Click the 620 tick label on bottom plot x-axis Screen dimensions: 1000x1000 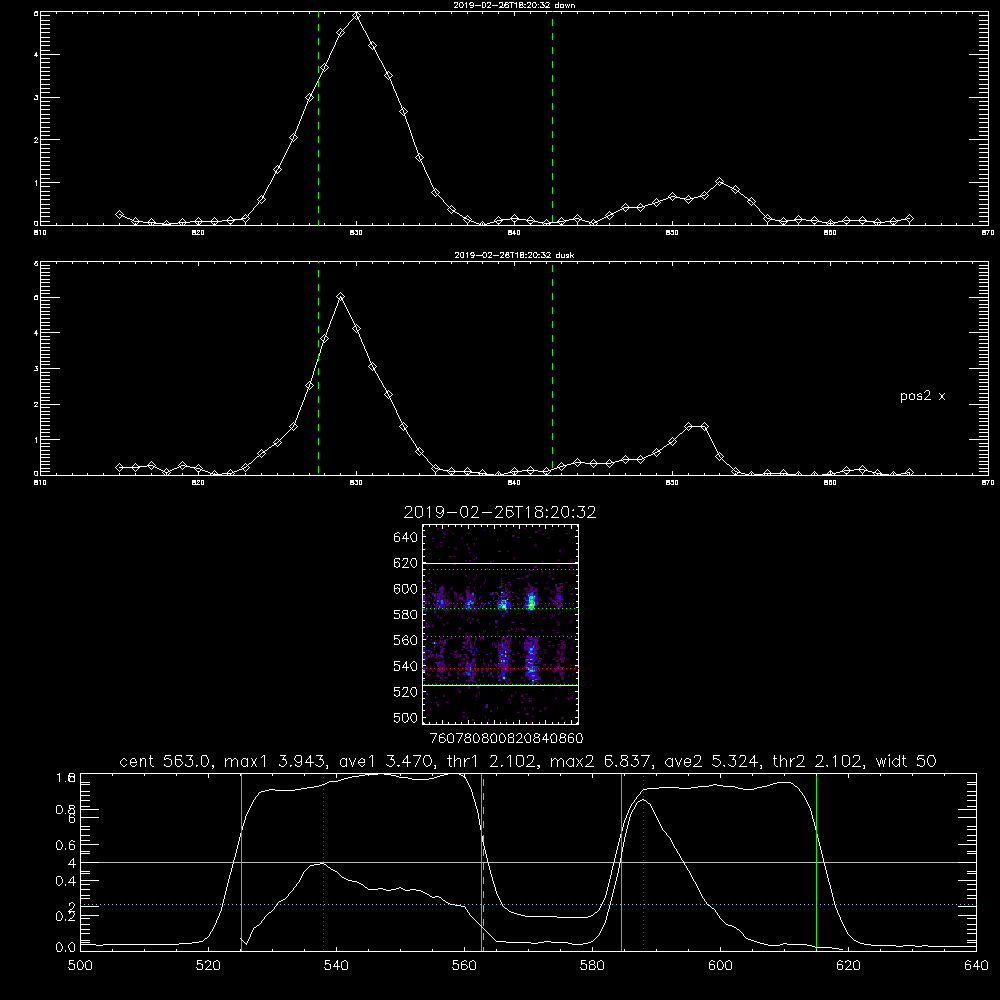(x=848, y=966)
